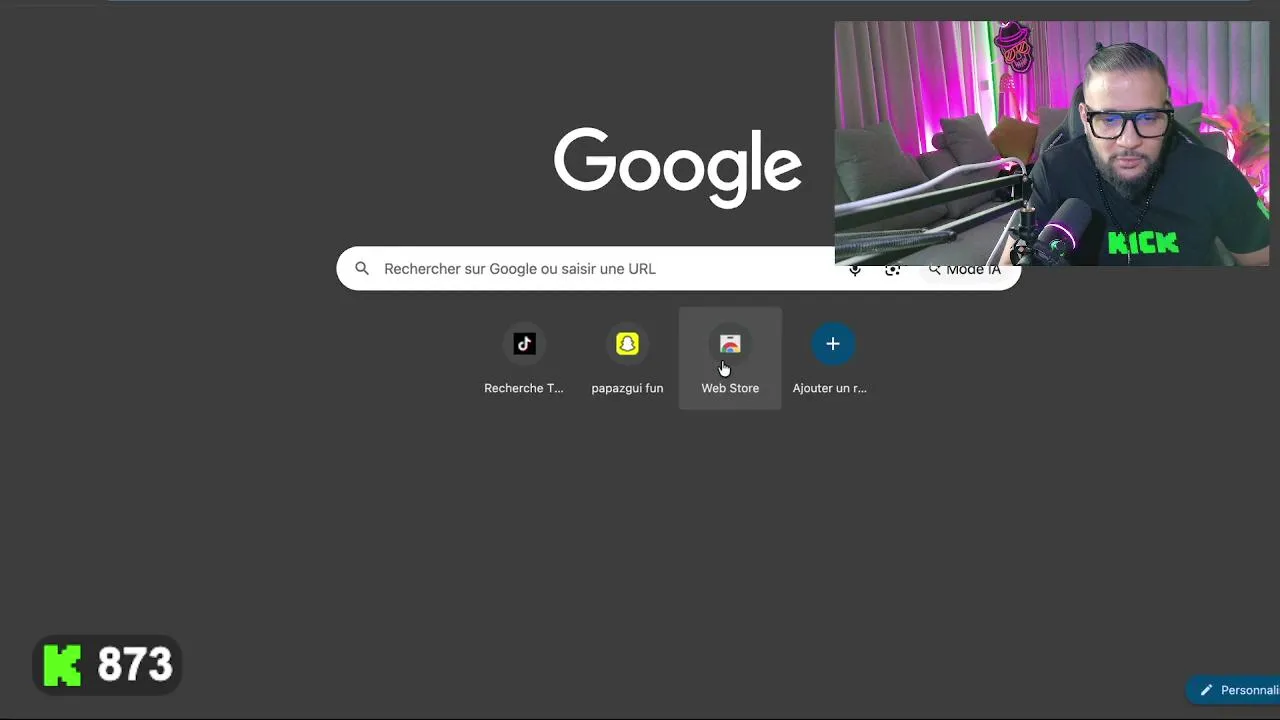Screen dimensions: 1280x720
Task: Open Google Lens image search icon
Action: coord(893,270)
